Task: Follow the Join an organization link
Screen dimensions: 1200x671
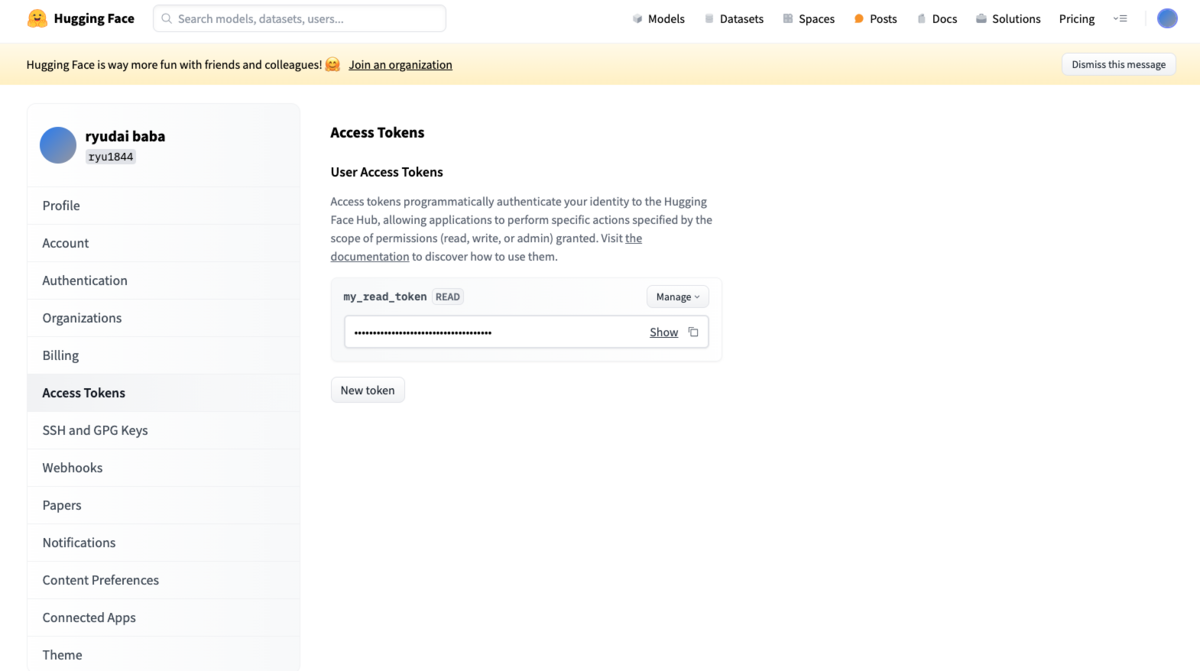Action: click(x=400, y=65)
